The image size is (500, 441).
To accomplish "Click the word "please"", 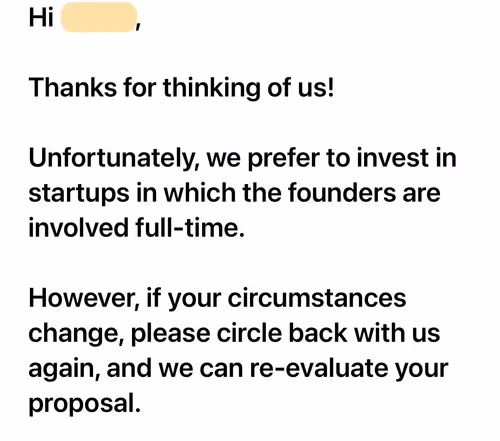I will click(170, 334).
